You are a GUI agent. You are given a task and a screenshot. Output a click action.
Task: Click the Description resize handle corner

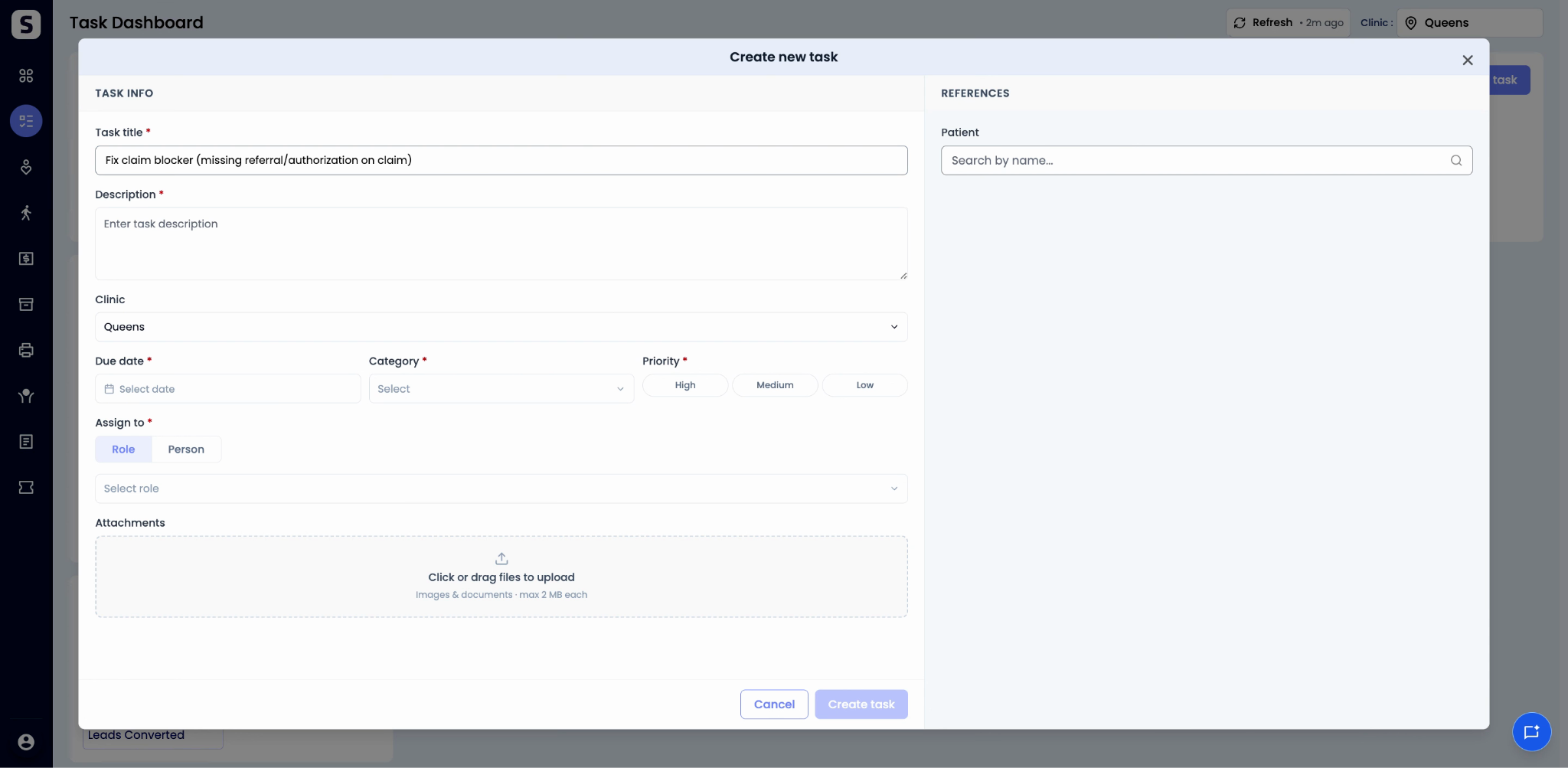(x=903, y=276)
